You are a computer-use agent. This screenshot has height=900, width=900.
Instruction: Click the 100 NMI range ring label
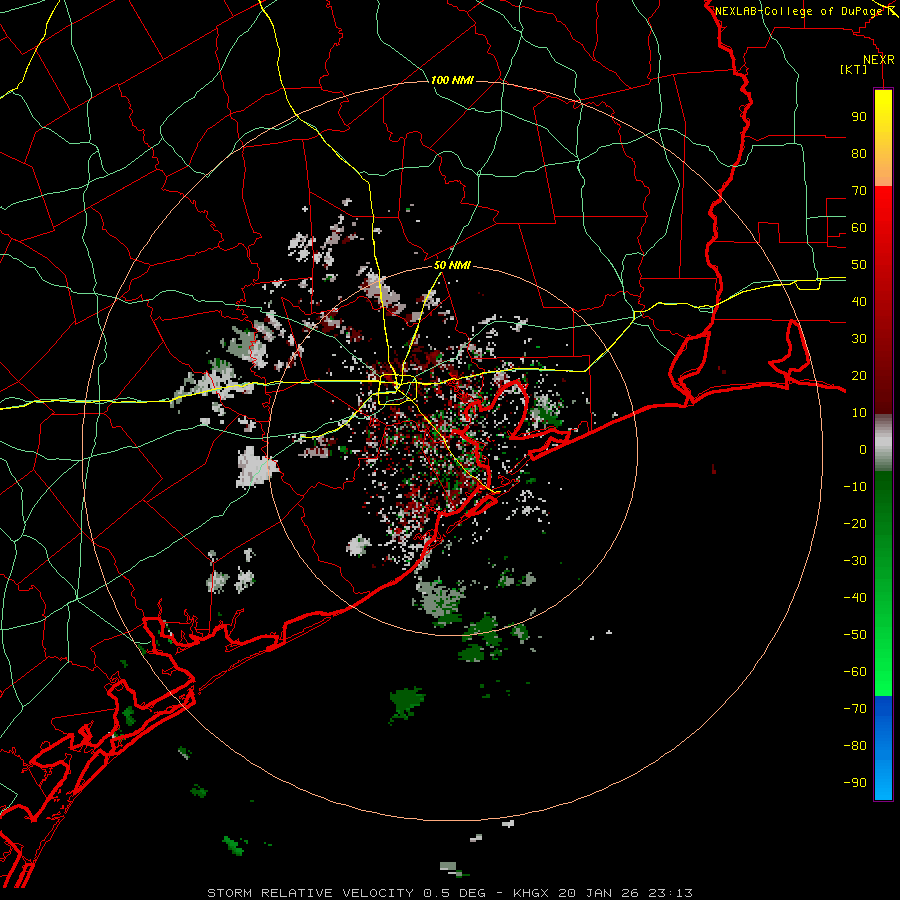452,80
